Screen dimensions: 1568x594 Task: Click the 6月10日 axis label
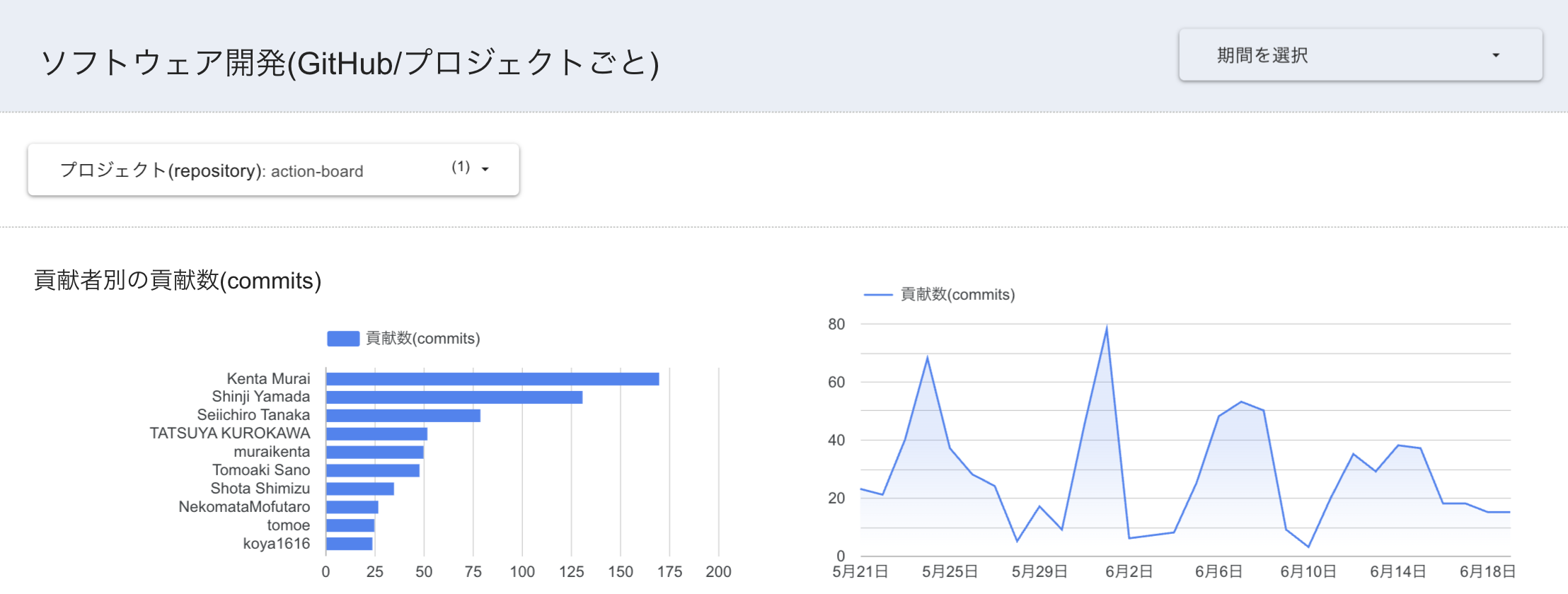[x=1308, y=571]
